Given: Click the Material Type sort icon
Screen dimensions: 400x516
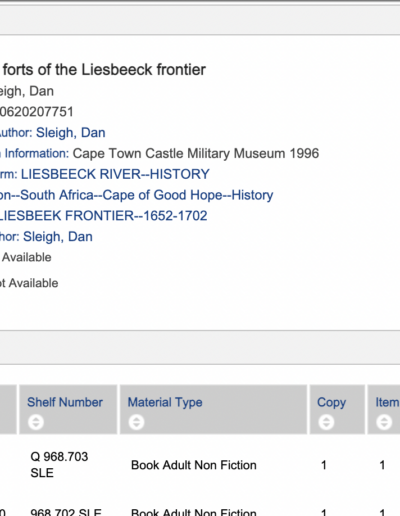Looking at the screenshot, I should pyautogui.click(x=136, y=422).
